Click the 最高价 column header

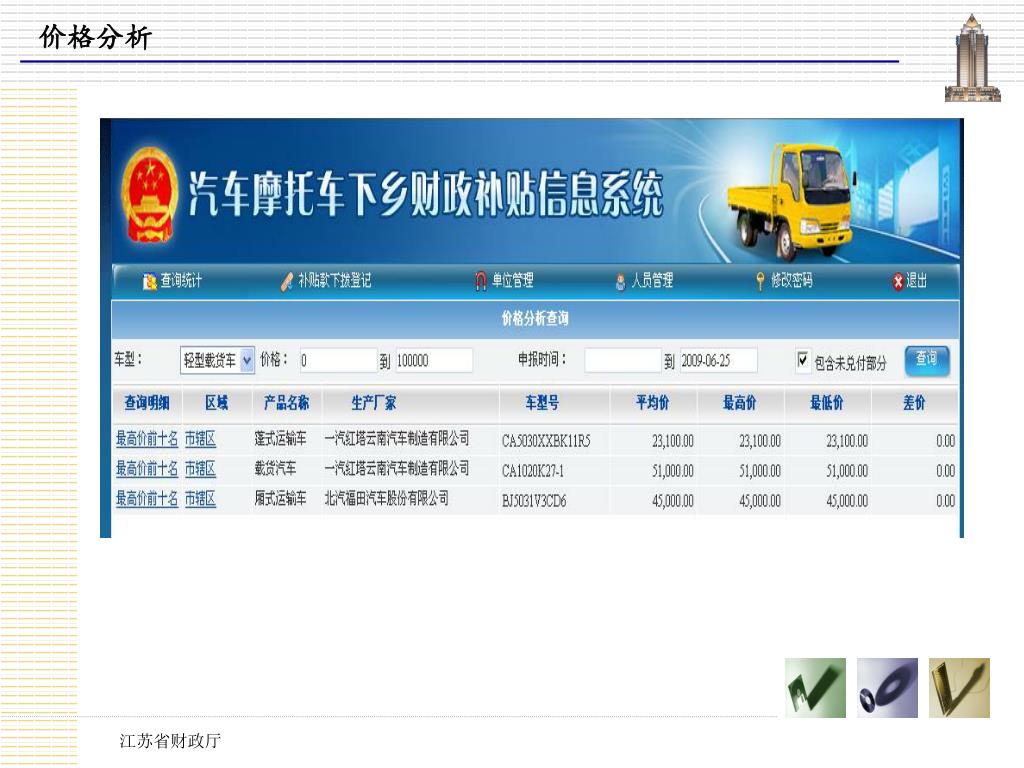[x=739, y=403]
